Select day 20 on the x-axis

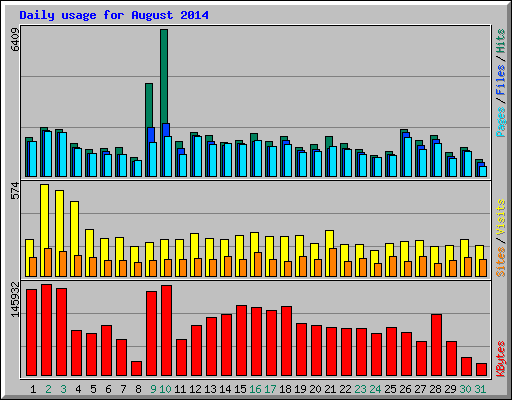point(315,389)
